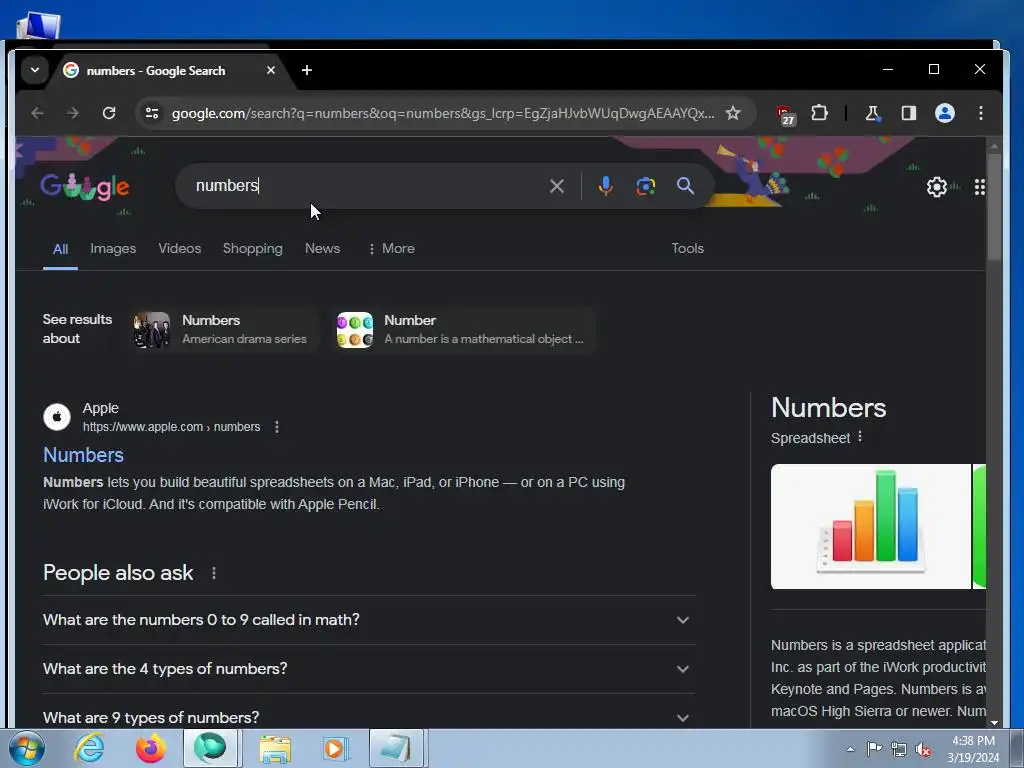Open the tab search dropdown arrow
Screen dimensions: 1024x768
click(x=35, y=70)
